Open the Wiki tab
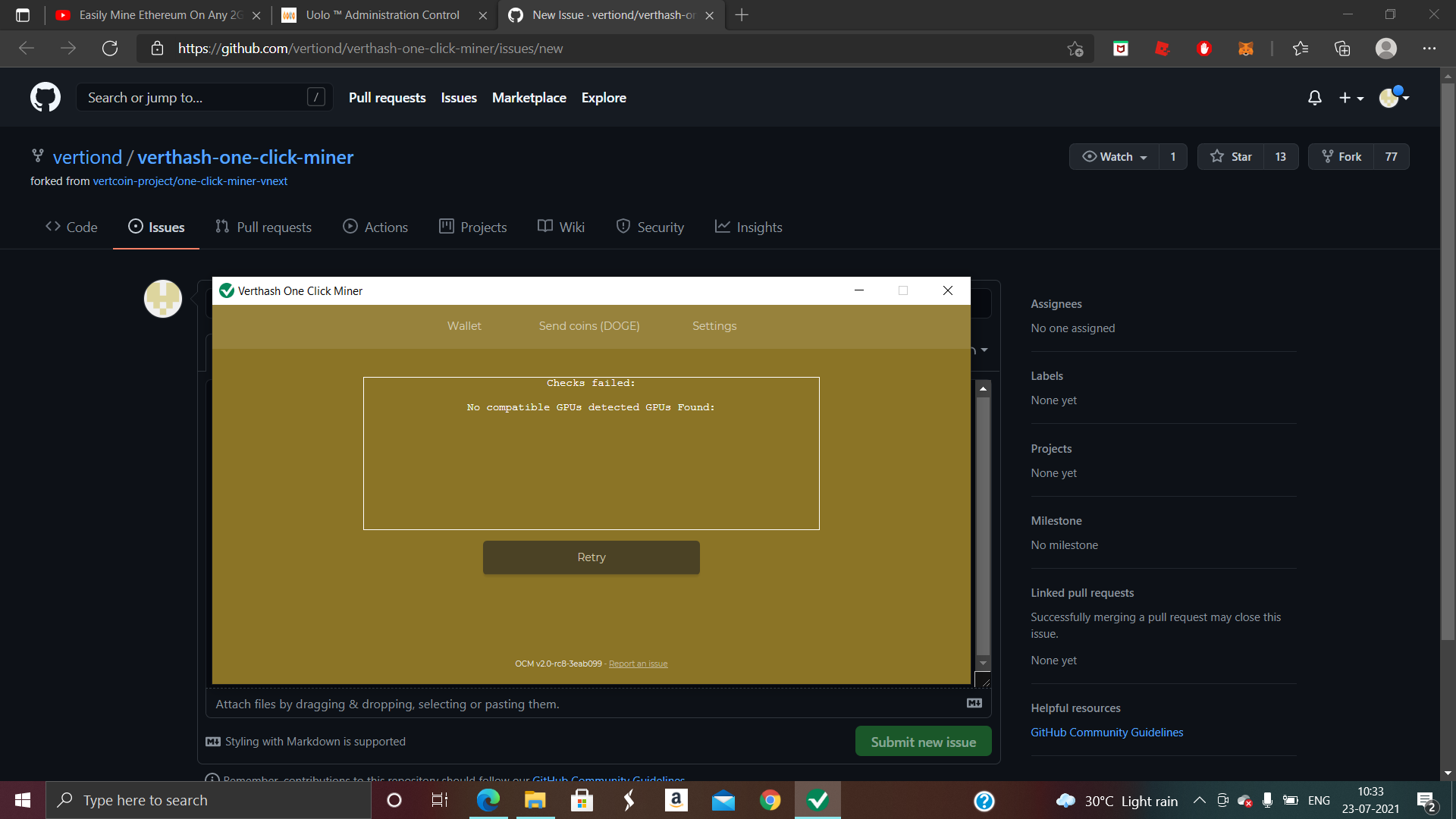 pyautogui.click(x=561, y=227)
